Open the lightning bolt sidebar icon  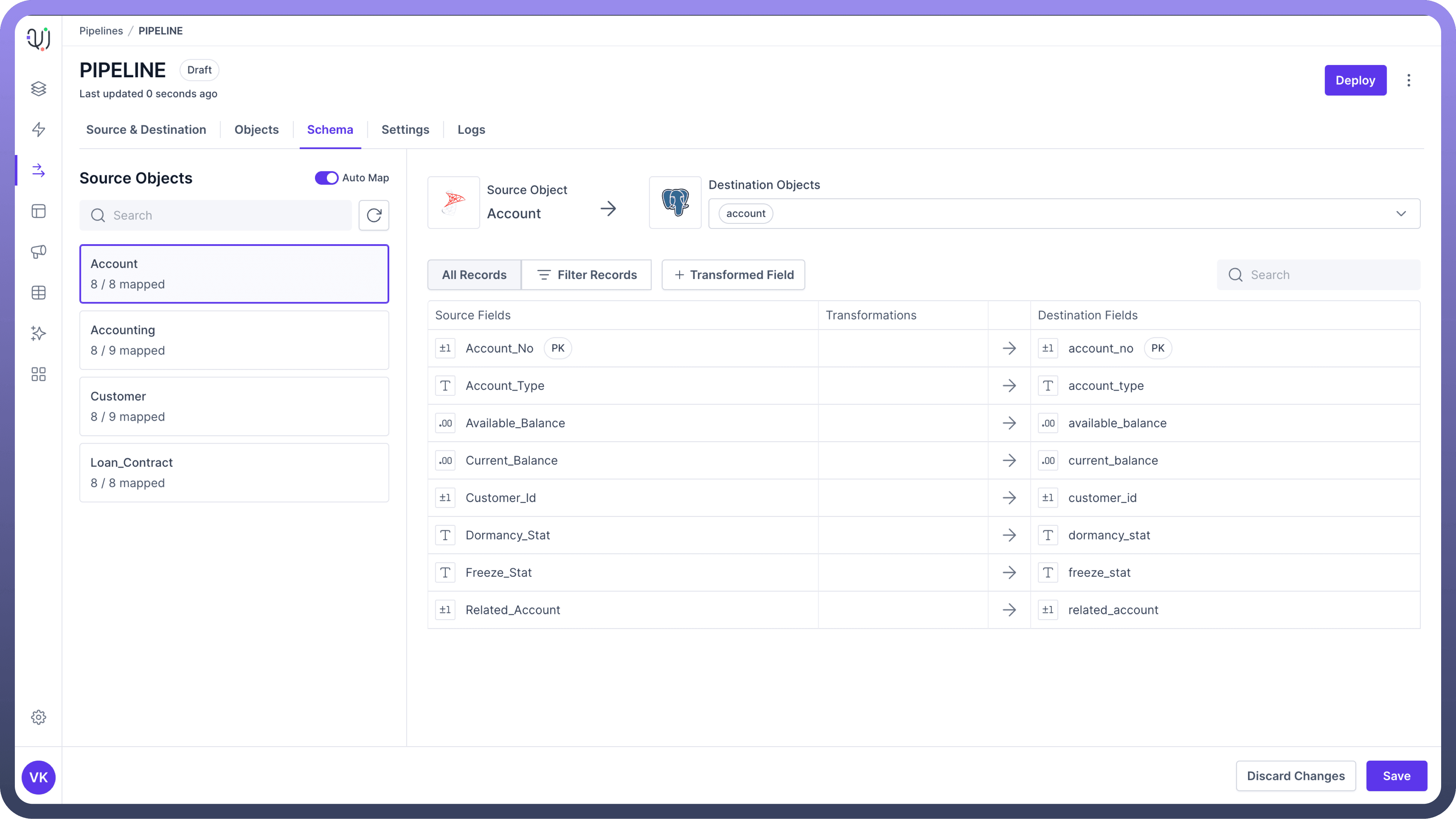pos(38,130)
